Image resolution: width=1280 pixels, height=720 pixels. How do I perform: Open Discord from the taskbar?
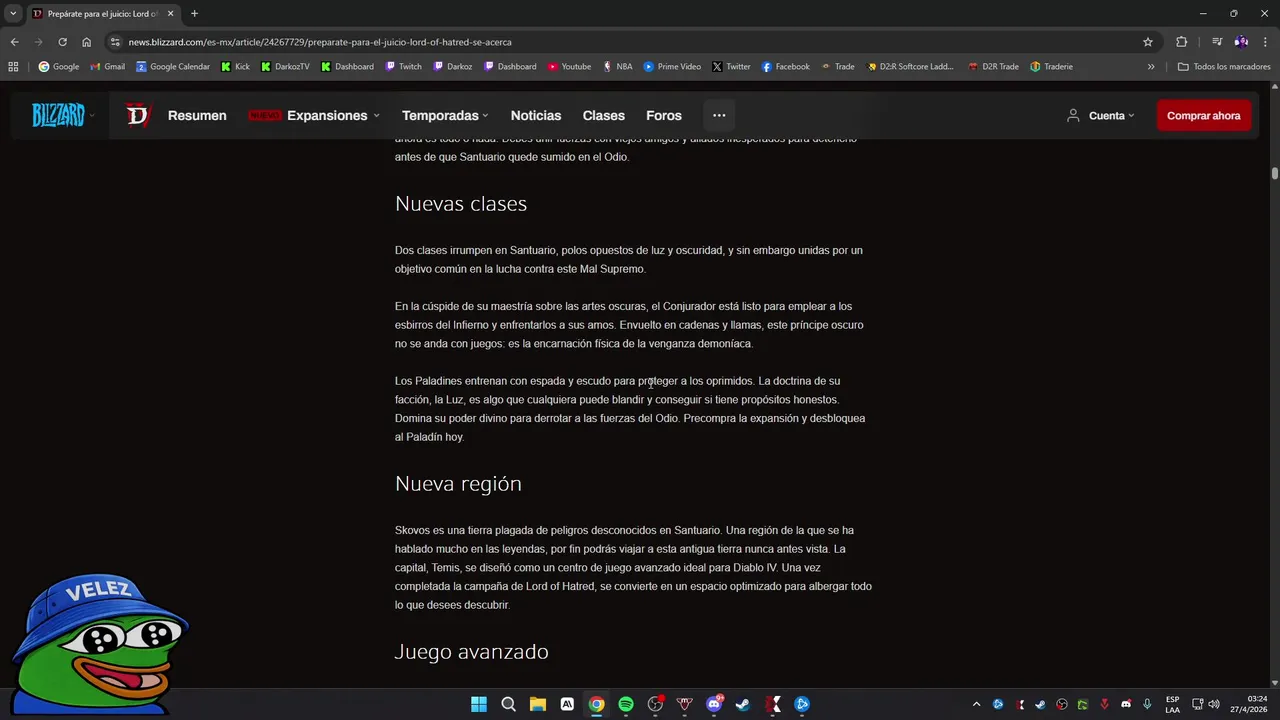714,704
